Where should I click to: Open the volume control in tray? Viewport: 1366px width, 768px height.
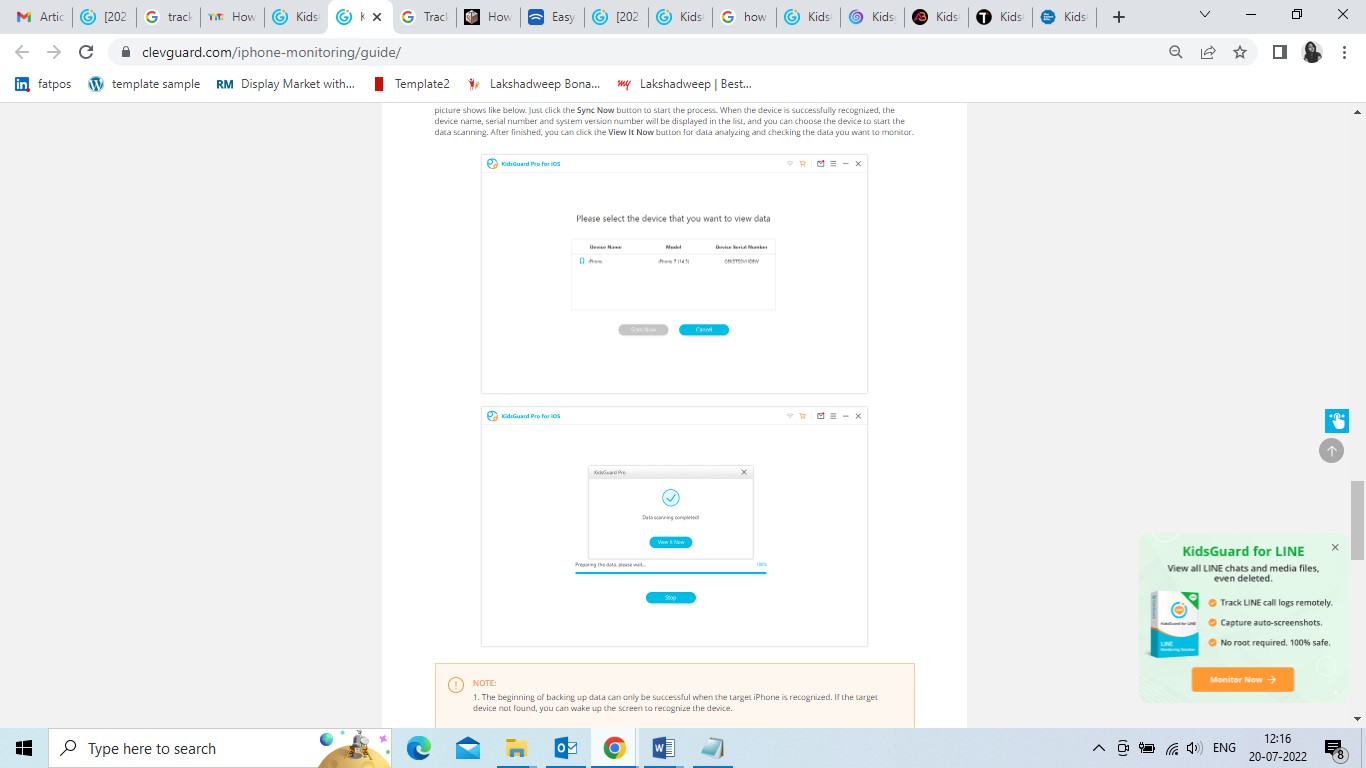pyautogui.click(x=1194, y=748)
